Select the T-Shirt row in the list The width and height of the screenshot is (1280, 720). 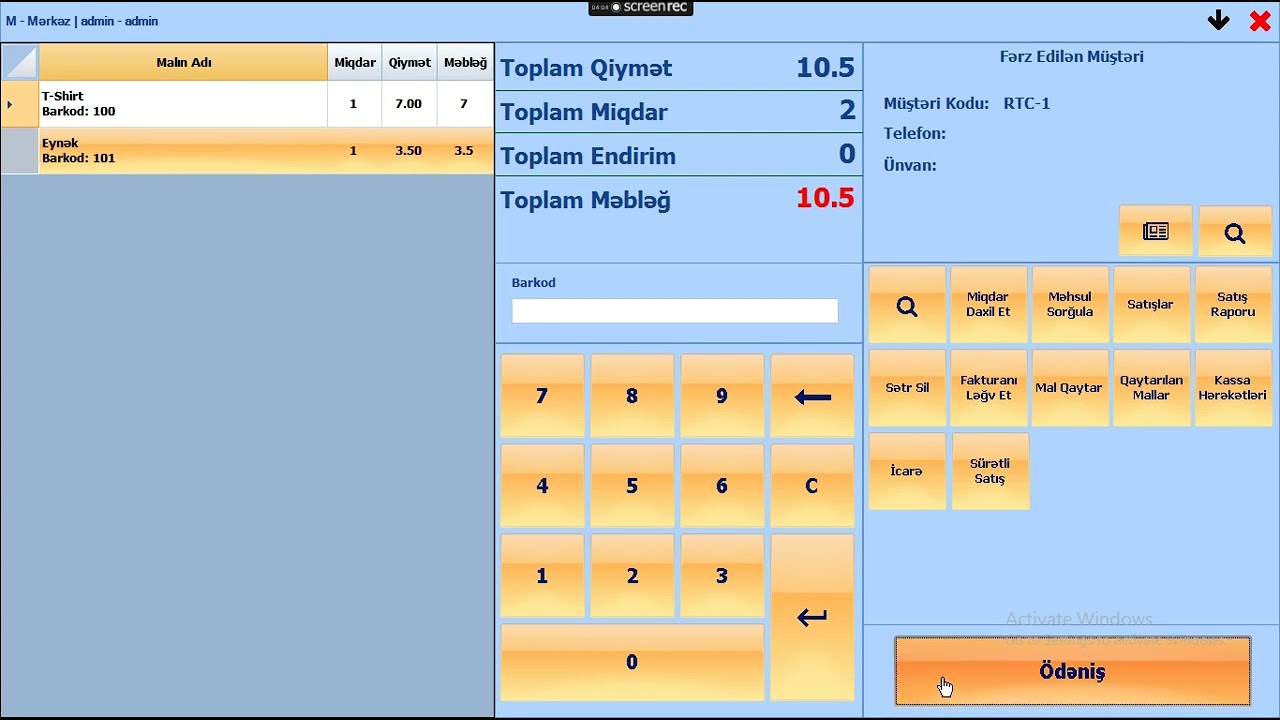pos(247,104)
